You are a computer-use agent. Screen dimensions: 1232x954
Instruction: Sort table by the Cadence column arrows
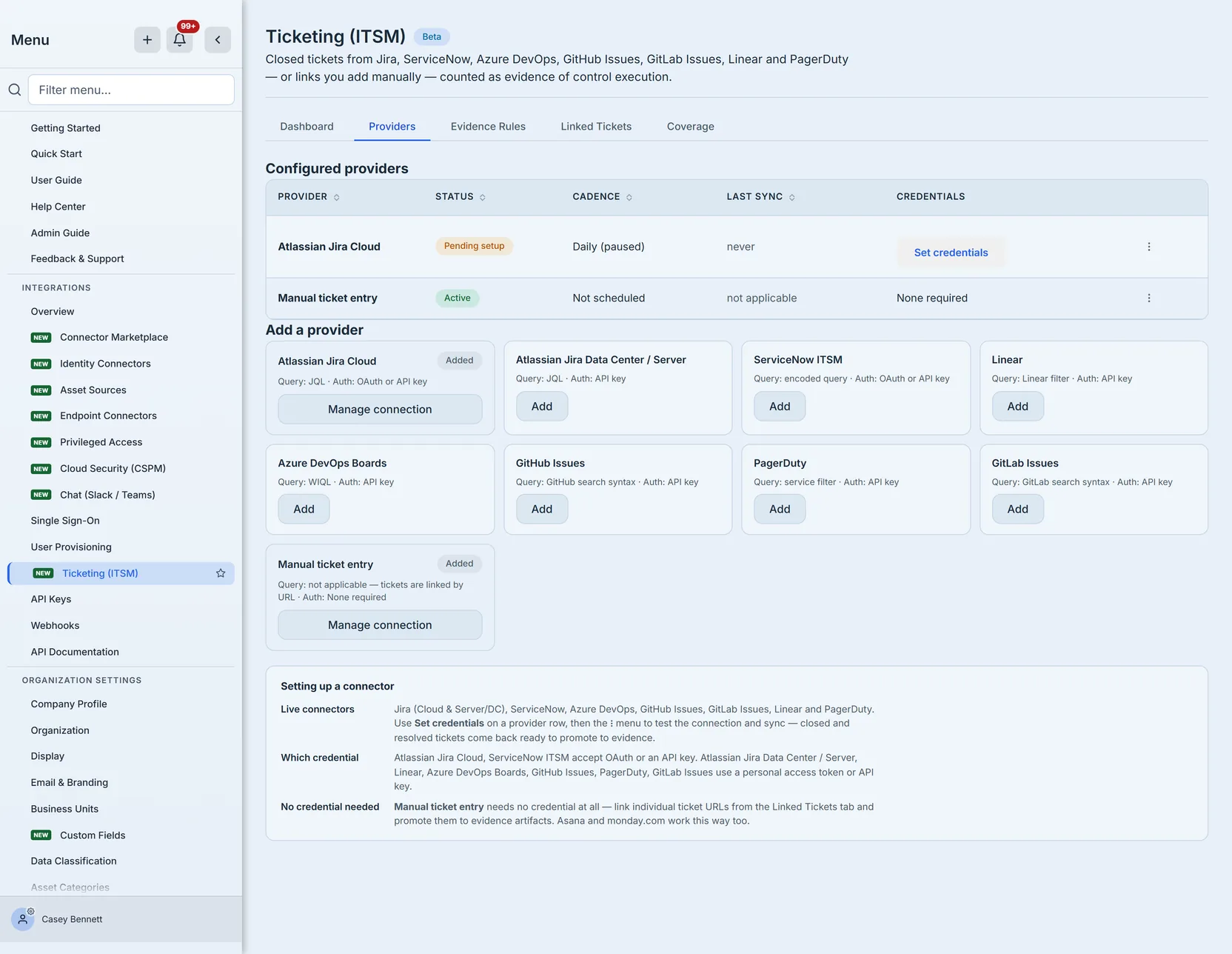pyautogui.click(x=629, y=197)
